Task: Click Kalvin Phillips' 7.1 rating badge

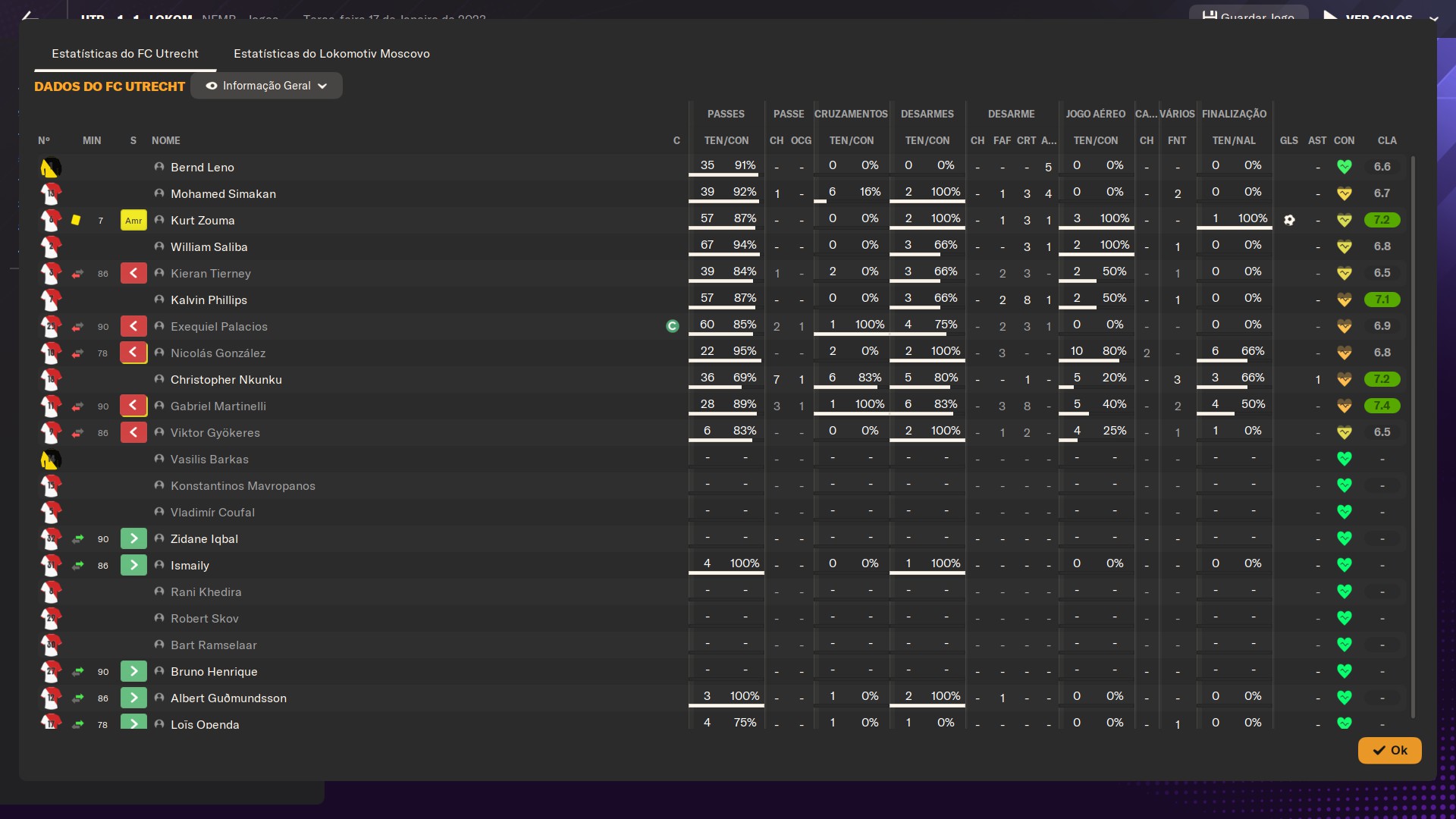Action: pyautogui.click(x=1382, y=300)
